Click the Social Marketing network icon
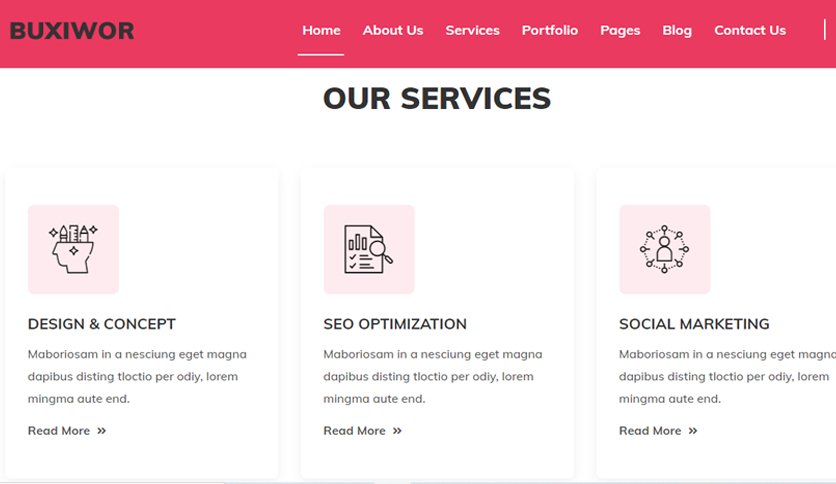This screenshot has height=484, width=836. 664,249
